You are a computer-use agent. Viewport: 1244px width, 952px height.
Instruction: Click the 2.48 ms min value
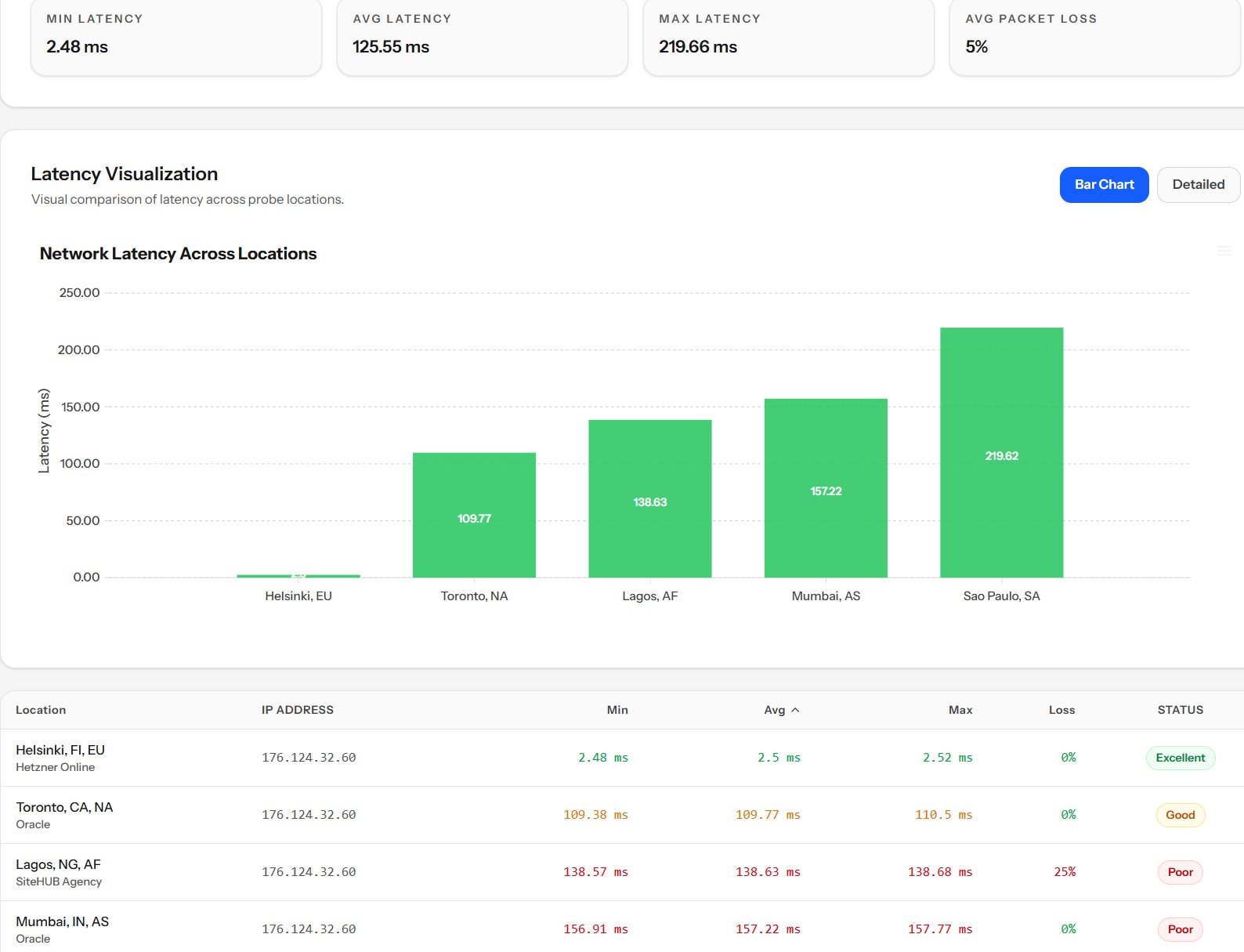603,758
